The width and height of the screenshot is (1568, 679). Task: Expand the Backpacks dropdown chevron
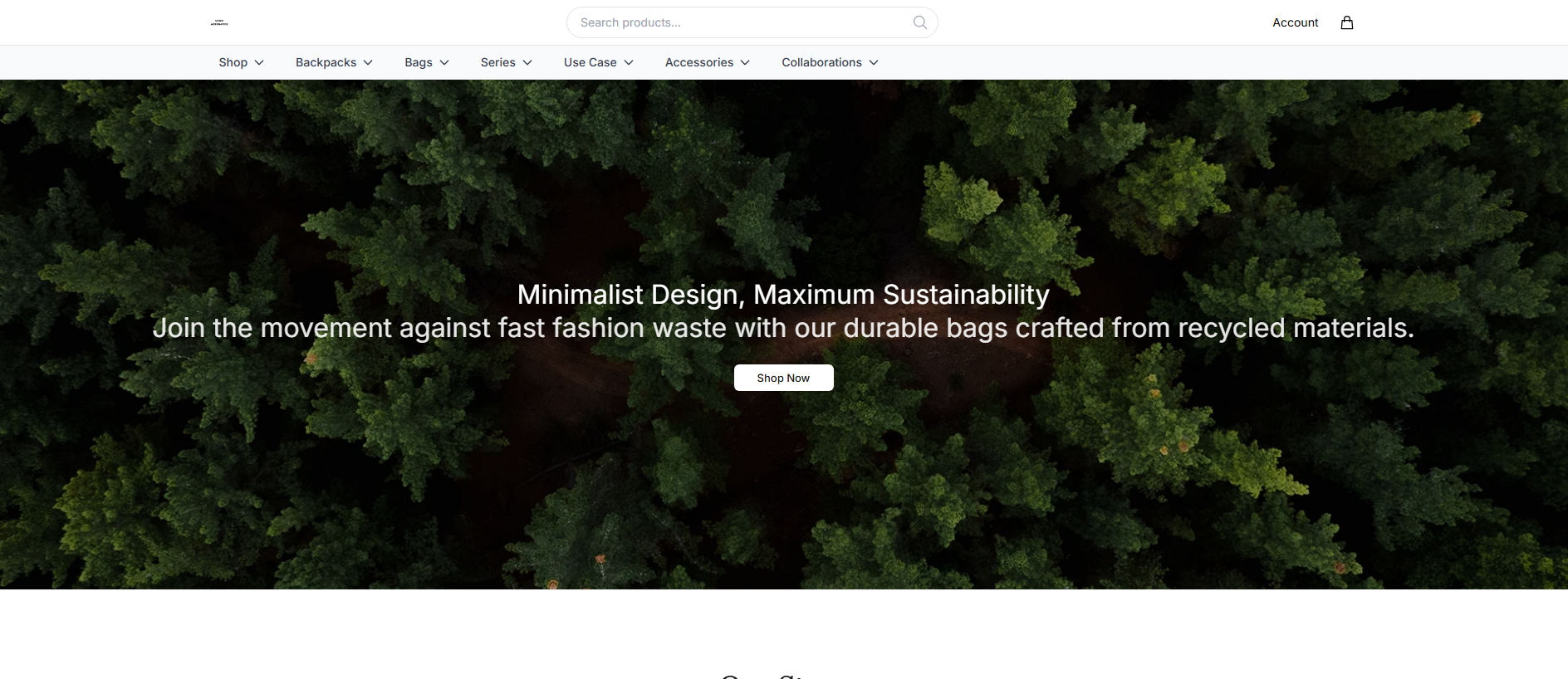[x=368, y=62]
